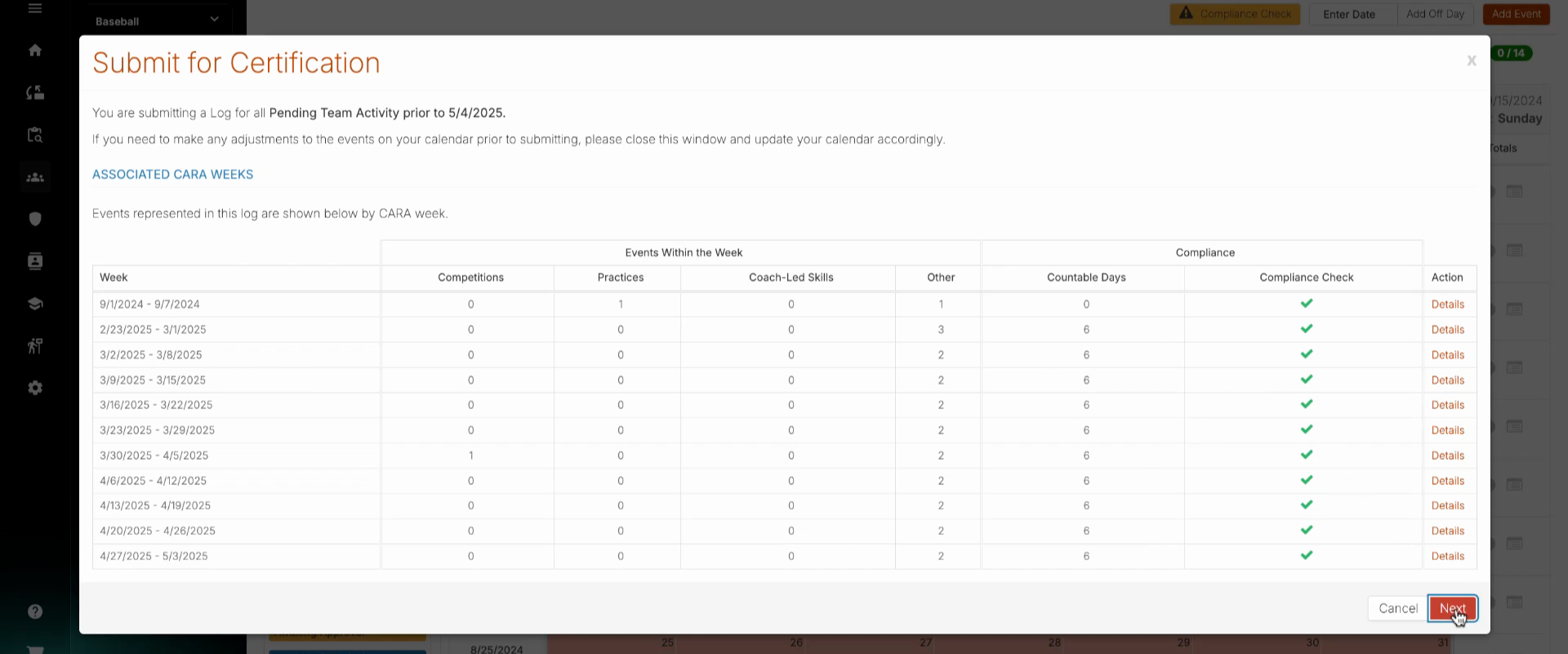Open the settings gear in sidebar

click(35, 388)
